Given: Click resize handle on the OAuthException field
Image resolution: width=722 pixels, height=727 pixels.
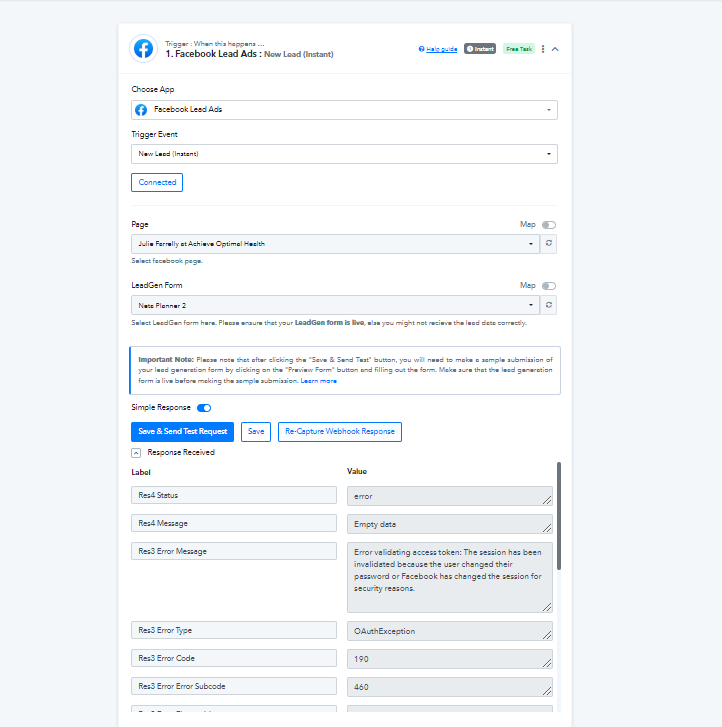Looking at the screenshot, I should (547, 635).
